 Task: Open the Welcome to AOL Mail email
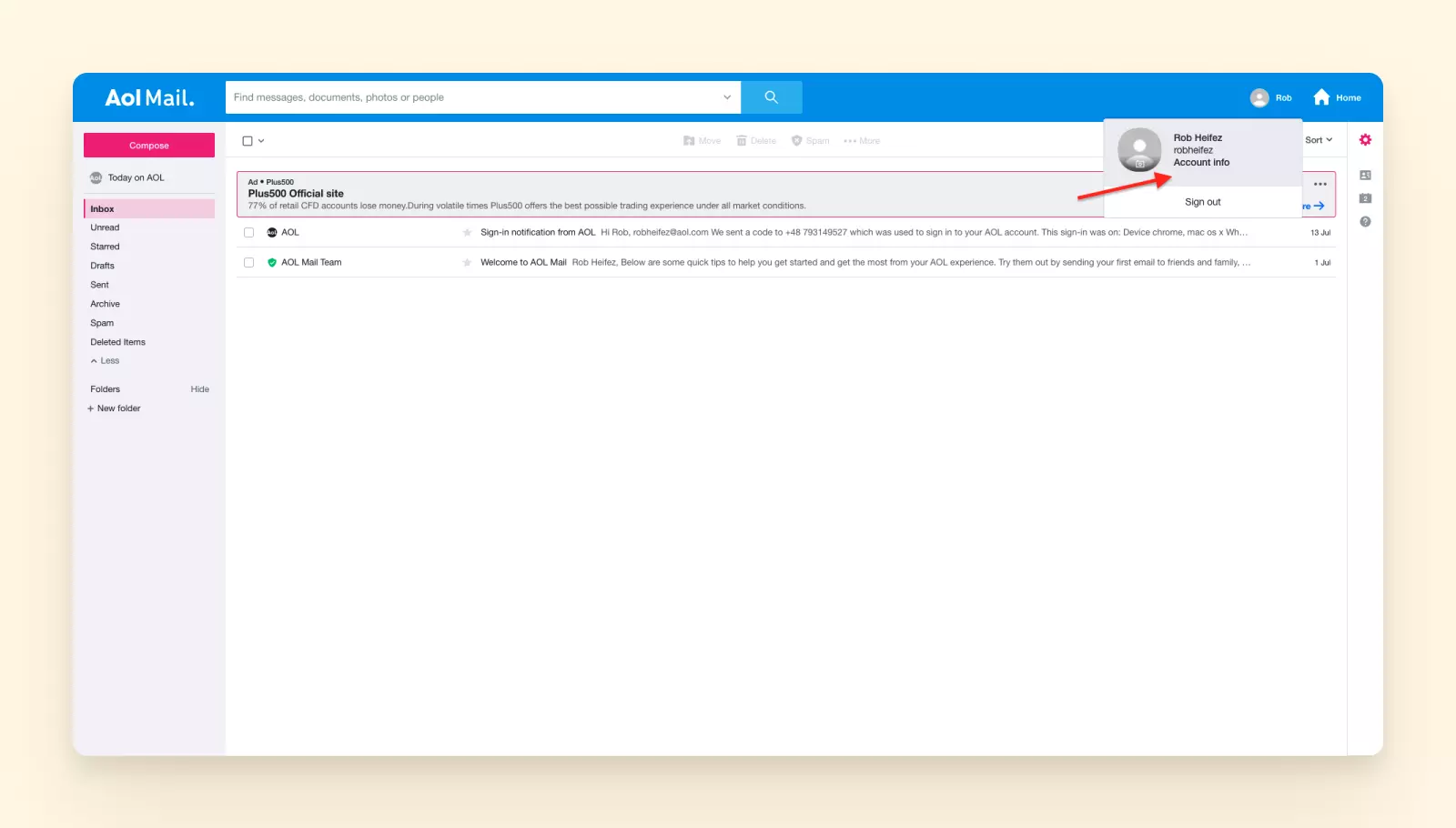tap(786, 263)
